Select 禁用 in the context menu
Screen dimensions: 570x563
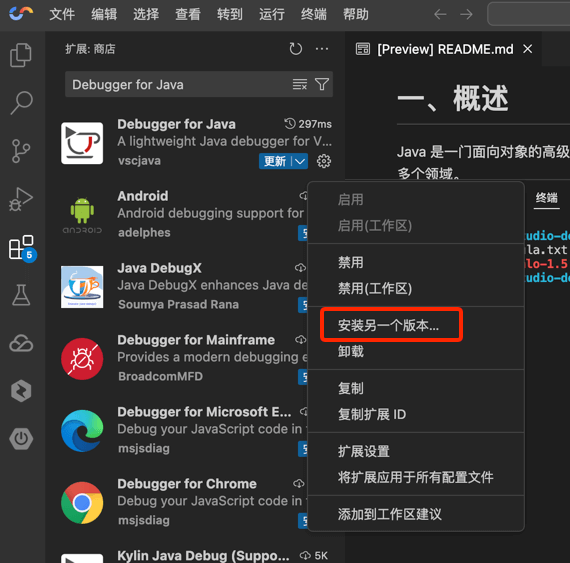(416, 262)
